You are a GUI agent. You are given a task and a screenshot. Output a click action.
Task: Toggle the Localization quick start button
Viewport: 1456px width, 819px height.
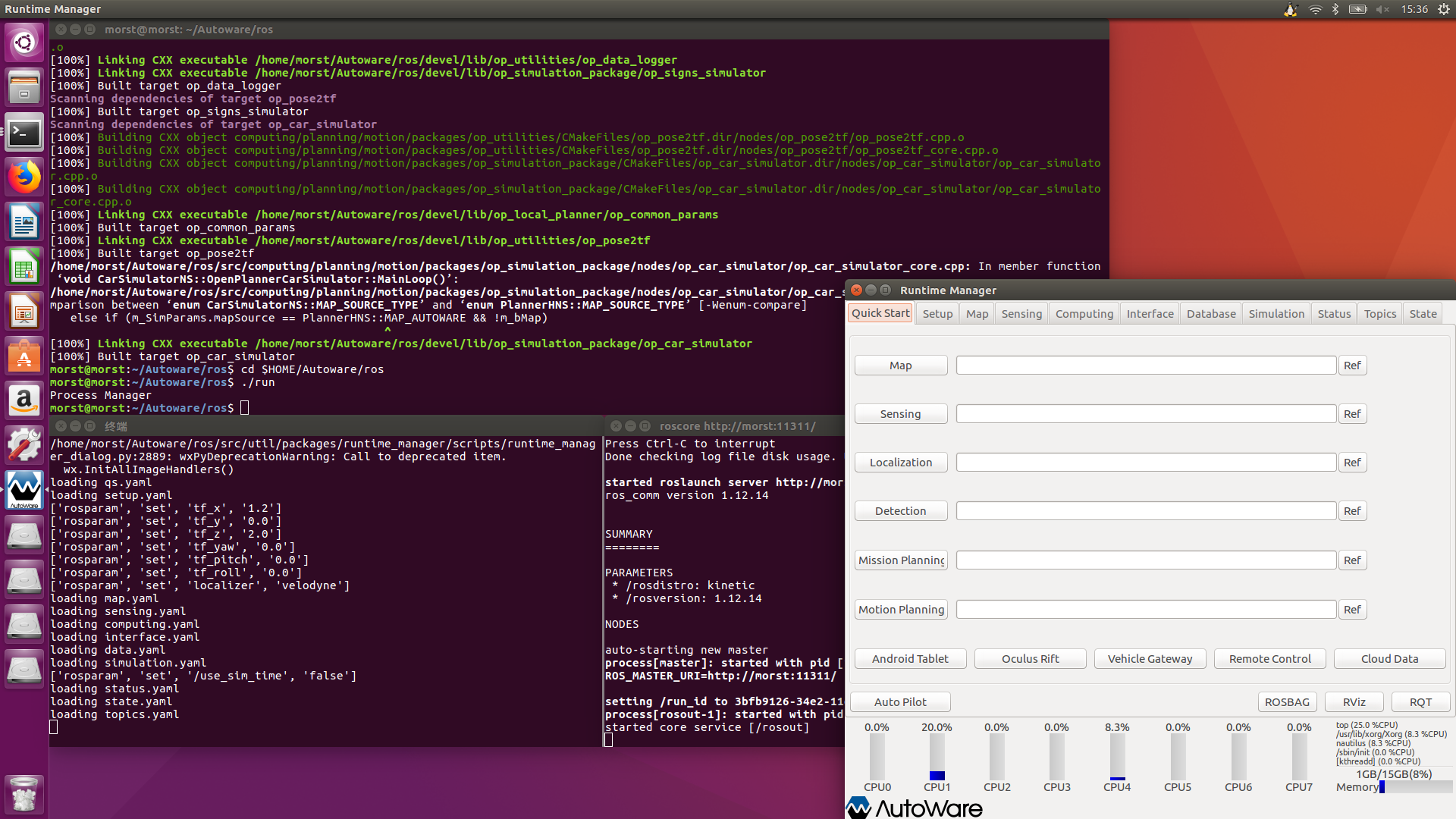[900, 463]
